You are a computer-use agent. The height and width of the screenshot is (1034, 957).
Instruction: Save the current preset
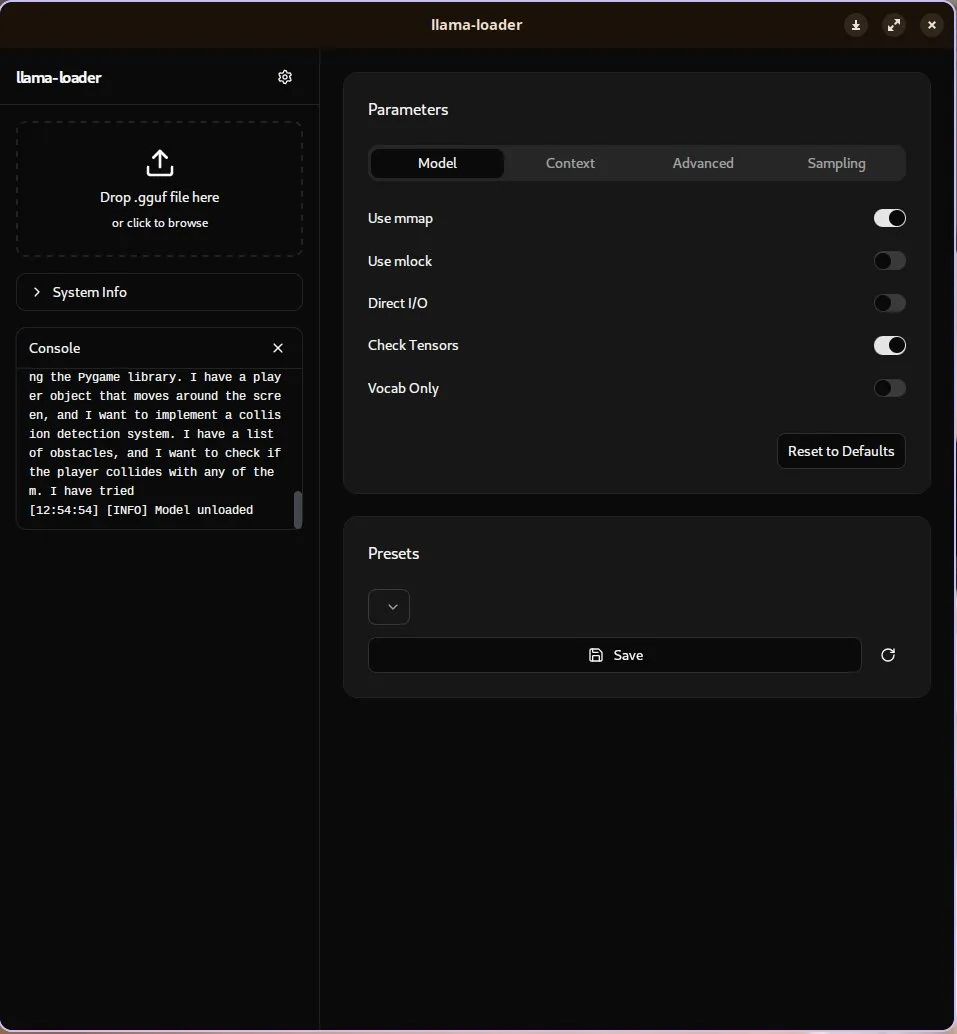(x=615, y=655)
